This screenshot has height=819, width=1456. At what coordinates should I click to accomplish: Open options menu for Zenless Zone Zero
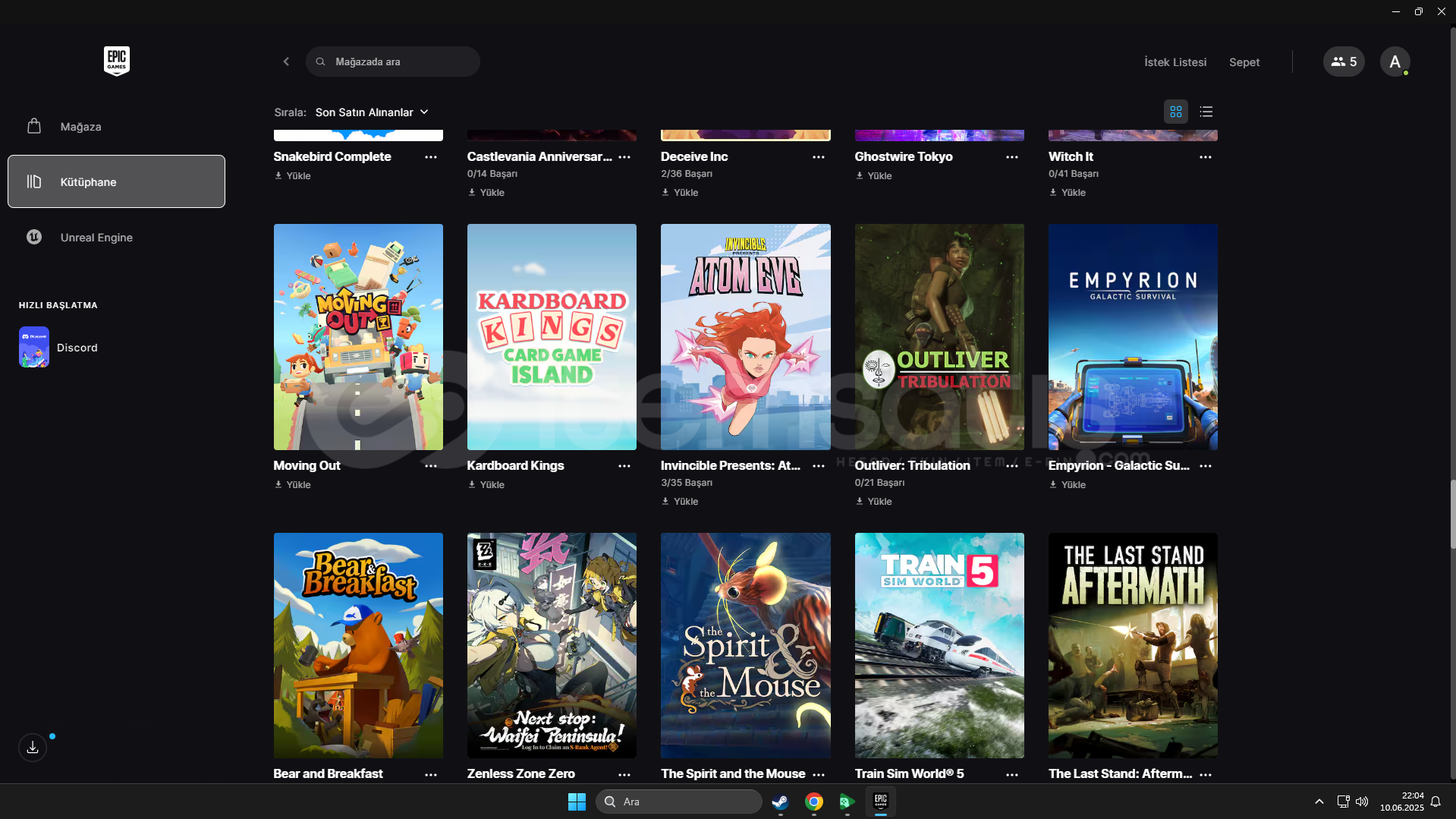[624, 775]
